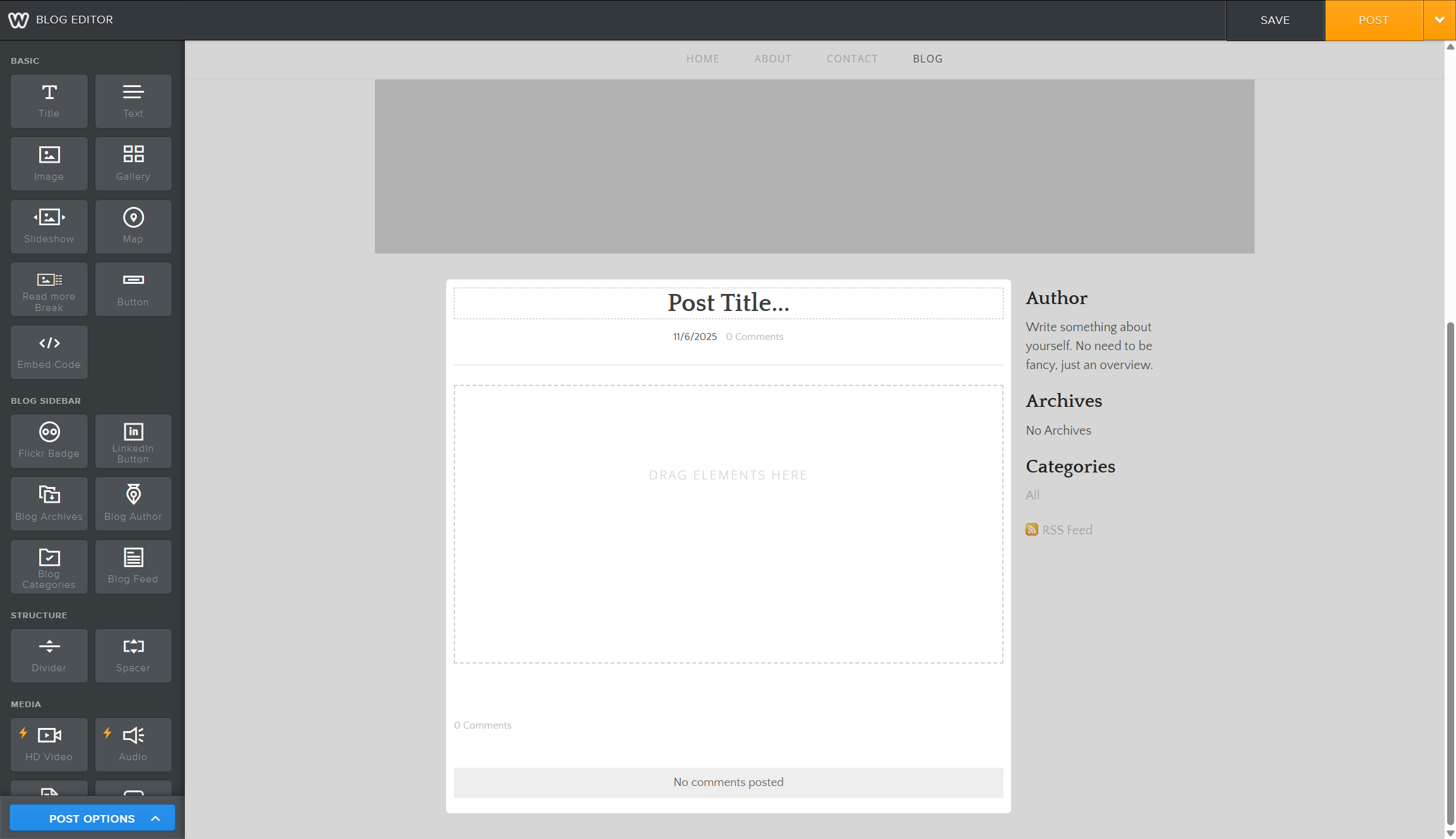This screenshot has width=1456, height=839.
Task: Open the CONTACT page tab
Action: tap(852, 59)
